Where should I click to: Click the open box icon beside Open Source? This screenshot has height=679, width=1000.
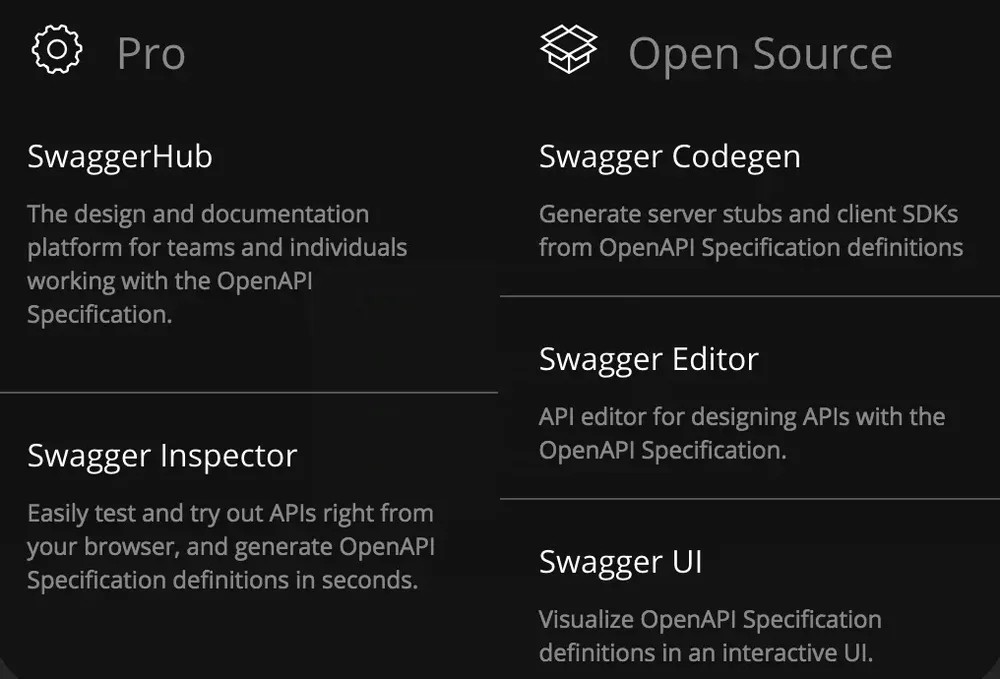(568, 49)
